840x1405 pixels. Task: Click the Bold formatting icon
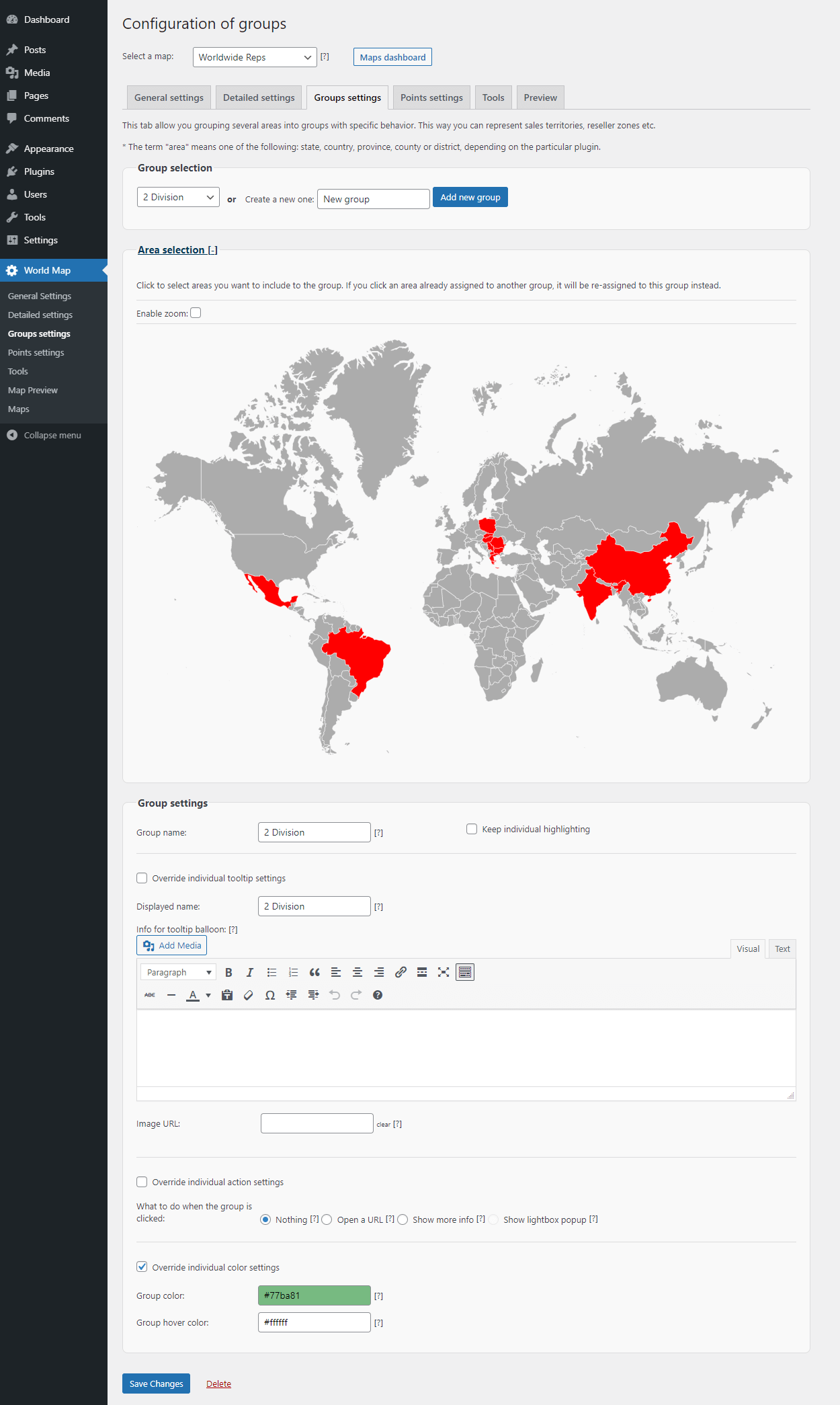(228, 973)
